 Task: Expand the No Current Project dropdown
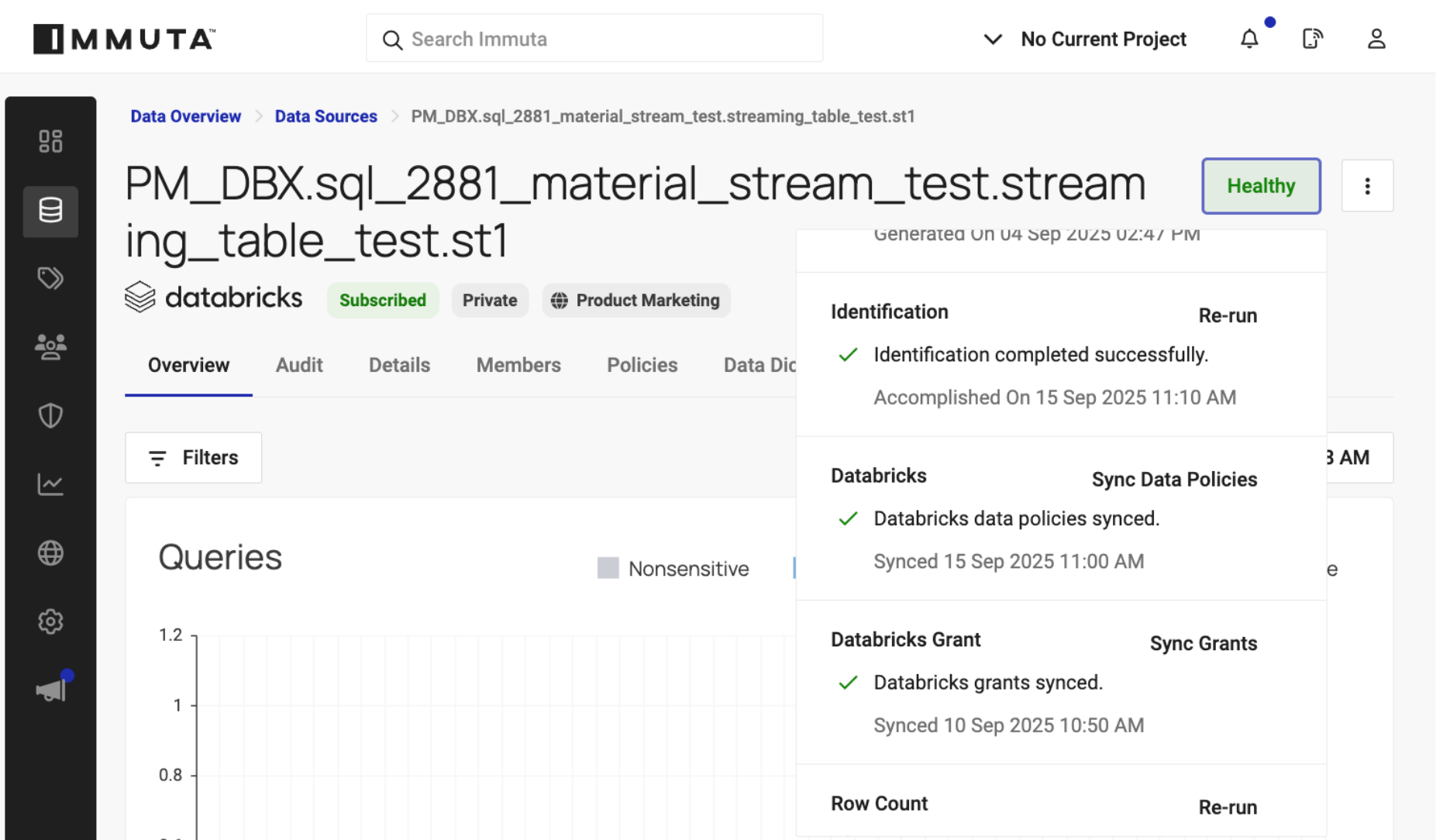point(1085,39)
